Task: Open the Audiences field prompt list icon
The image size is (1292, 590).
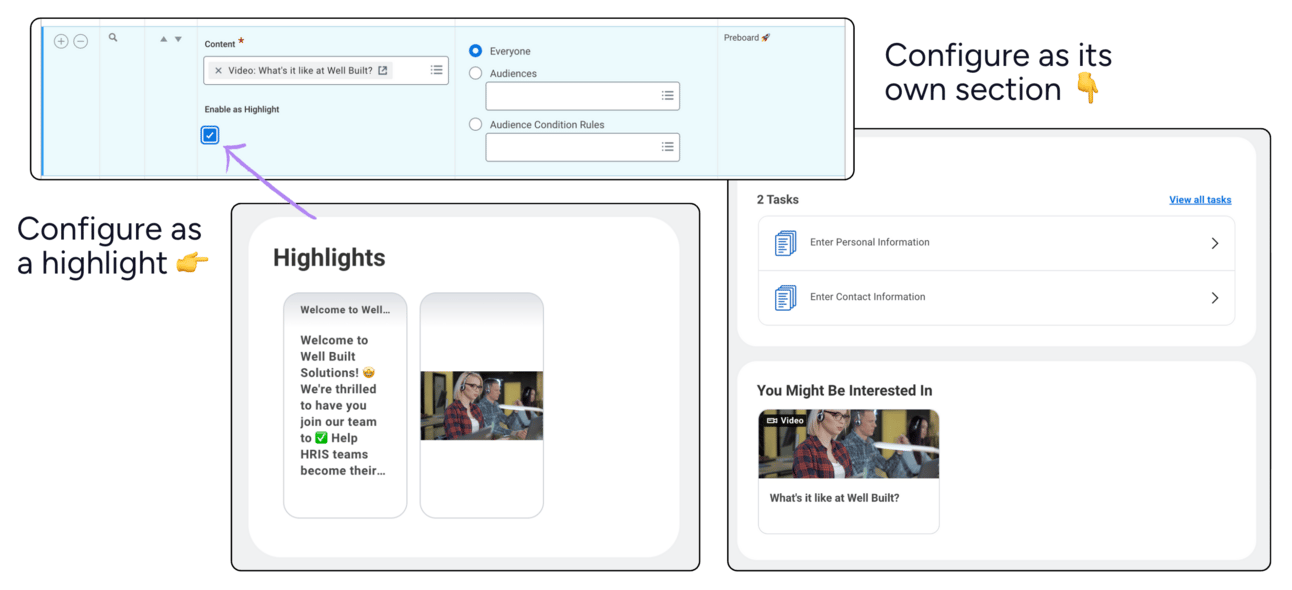Action: click(667, 96)
